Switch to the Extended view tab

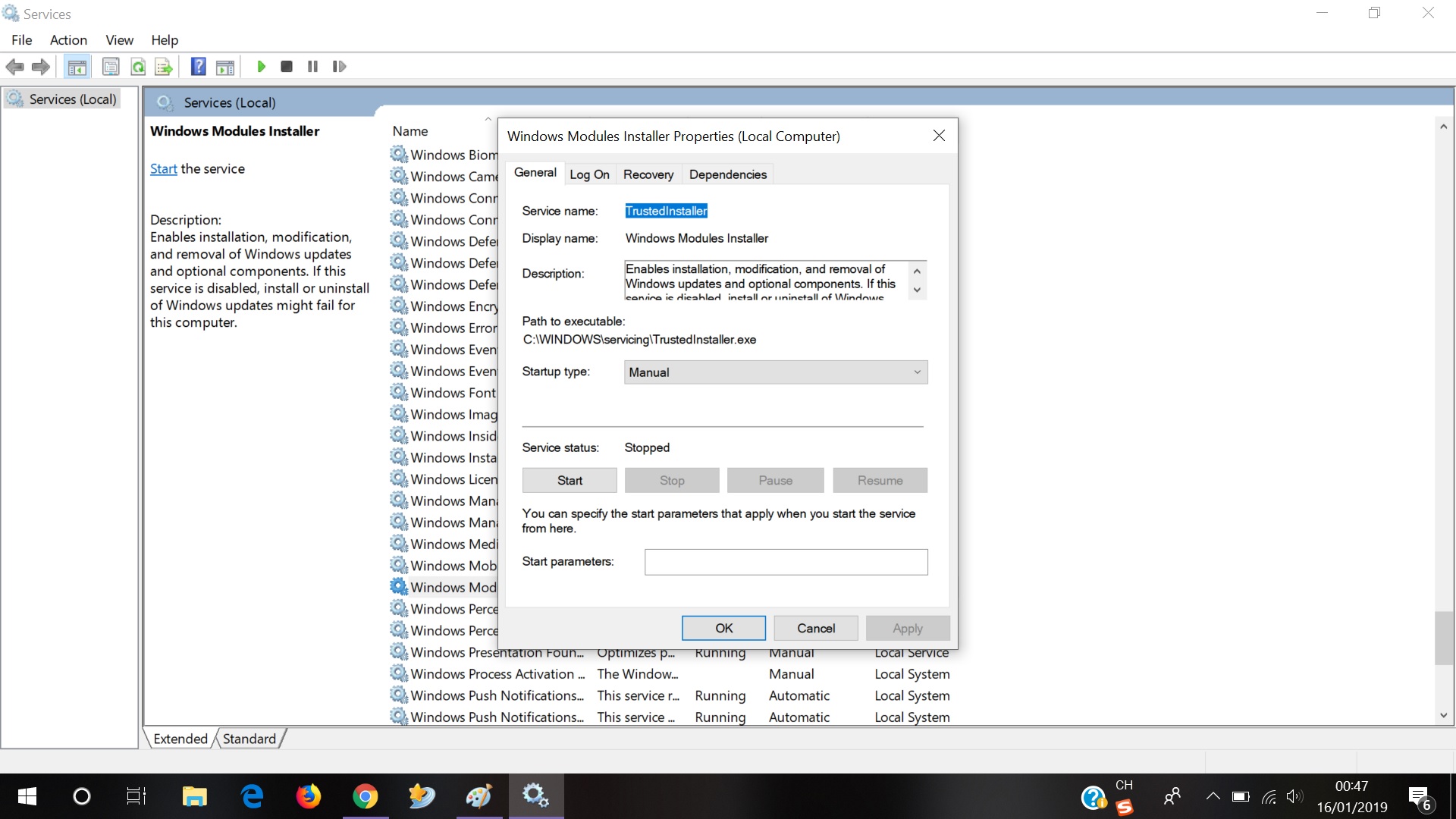[180, 739]
